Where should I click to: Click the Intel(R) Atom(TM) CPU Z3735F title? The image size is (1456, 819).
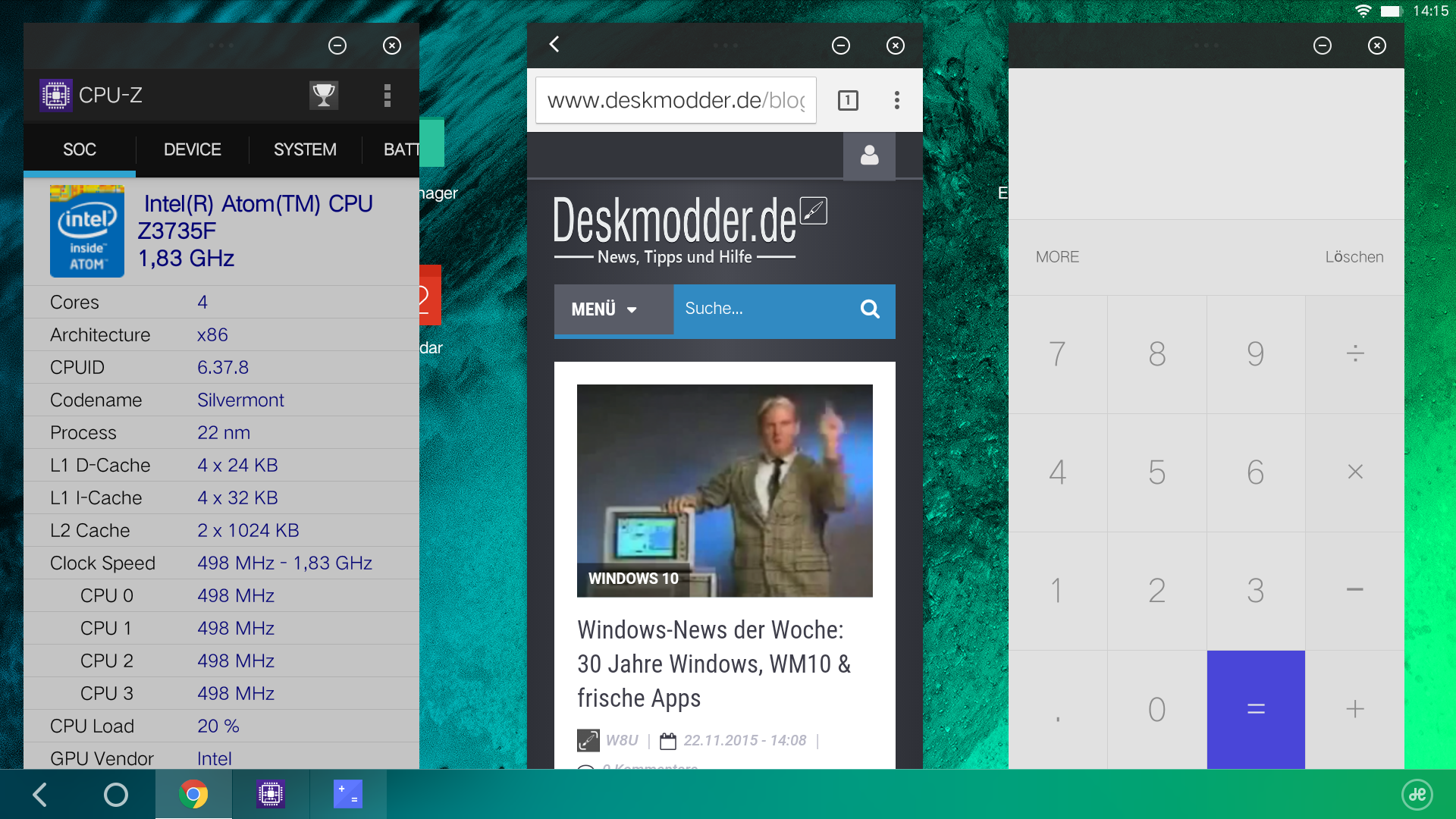(x=255, y=217)
